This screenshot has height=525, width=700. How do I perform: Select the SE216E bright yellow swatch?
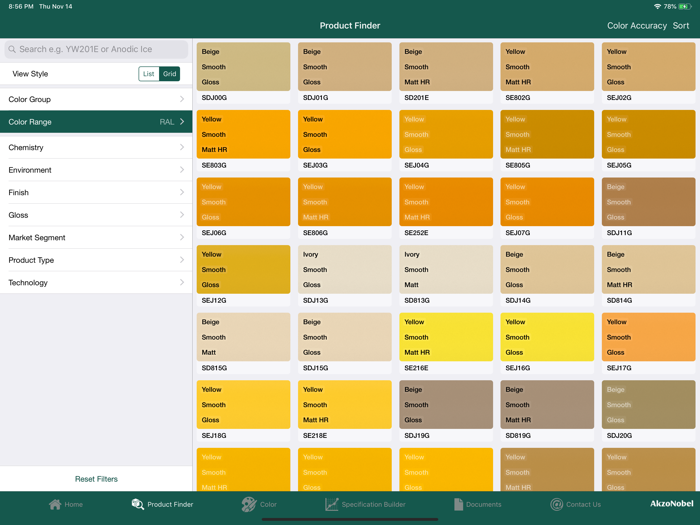[x=446, y=337]
